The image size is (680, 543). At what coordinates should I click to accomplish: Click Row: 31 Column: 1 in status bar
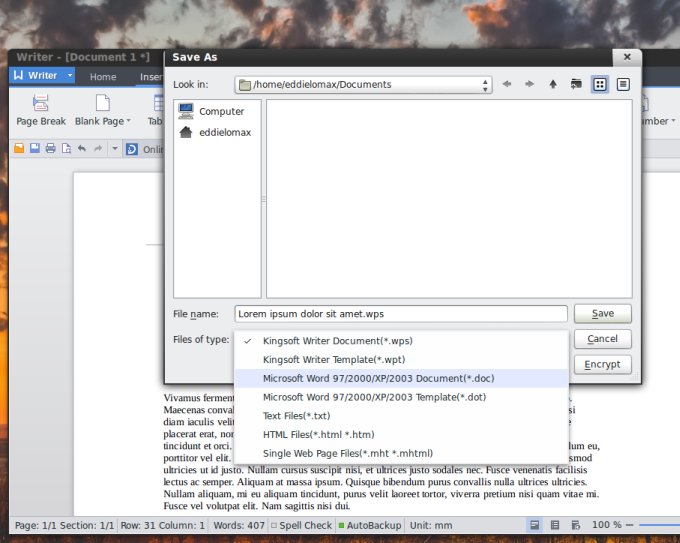163,525
